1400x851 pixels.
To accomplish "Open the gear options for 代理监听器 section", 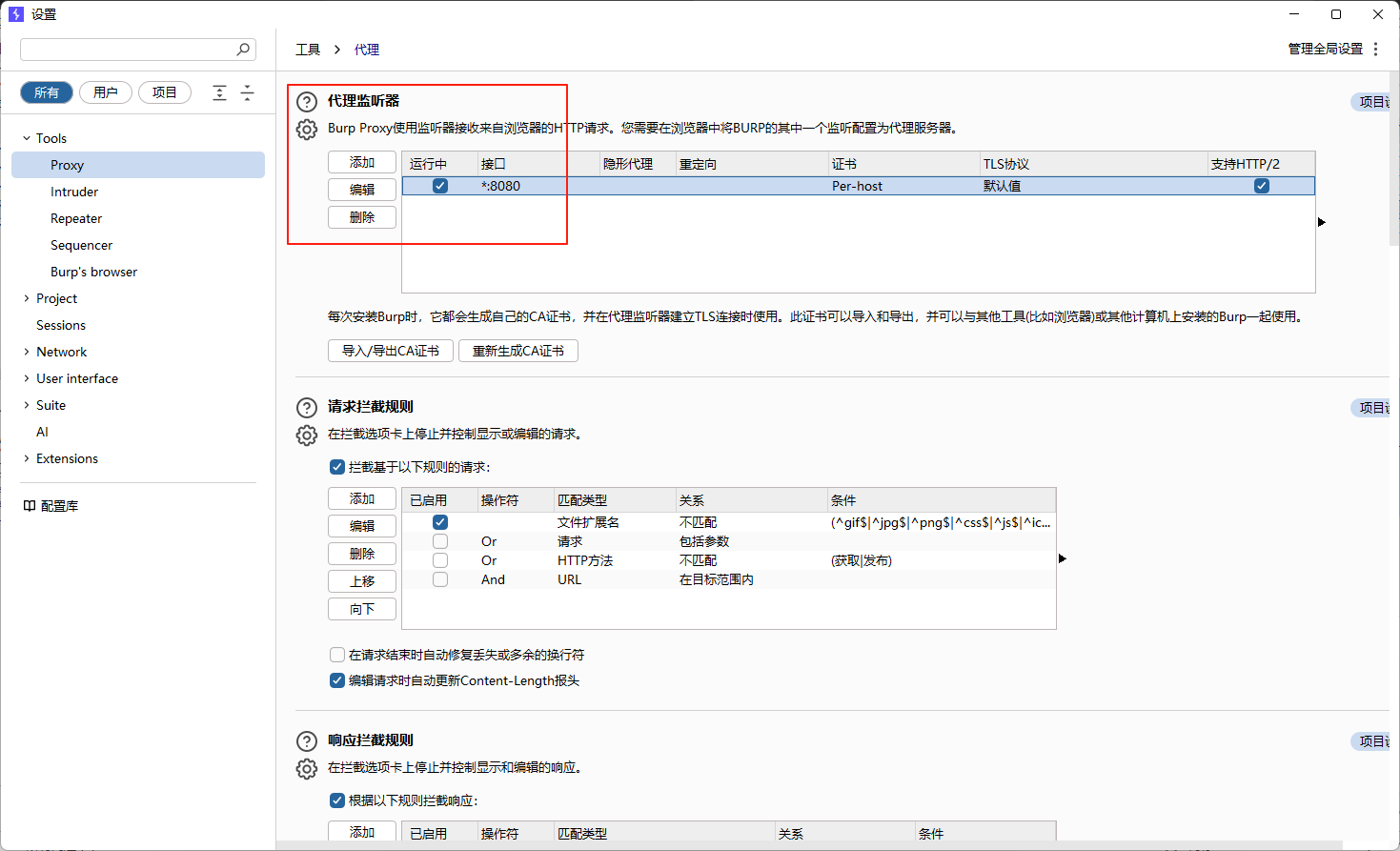I will click(306, 130).
